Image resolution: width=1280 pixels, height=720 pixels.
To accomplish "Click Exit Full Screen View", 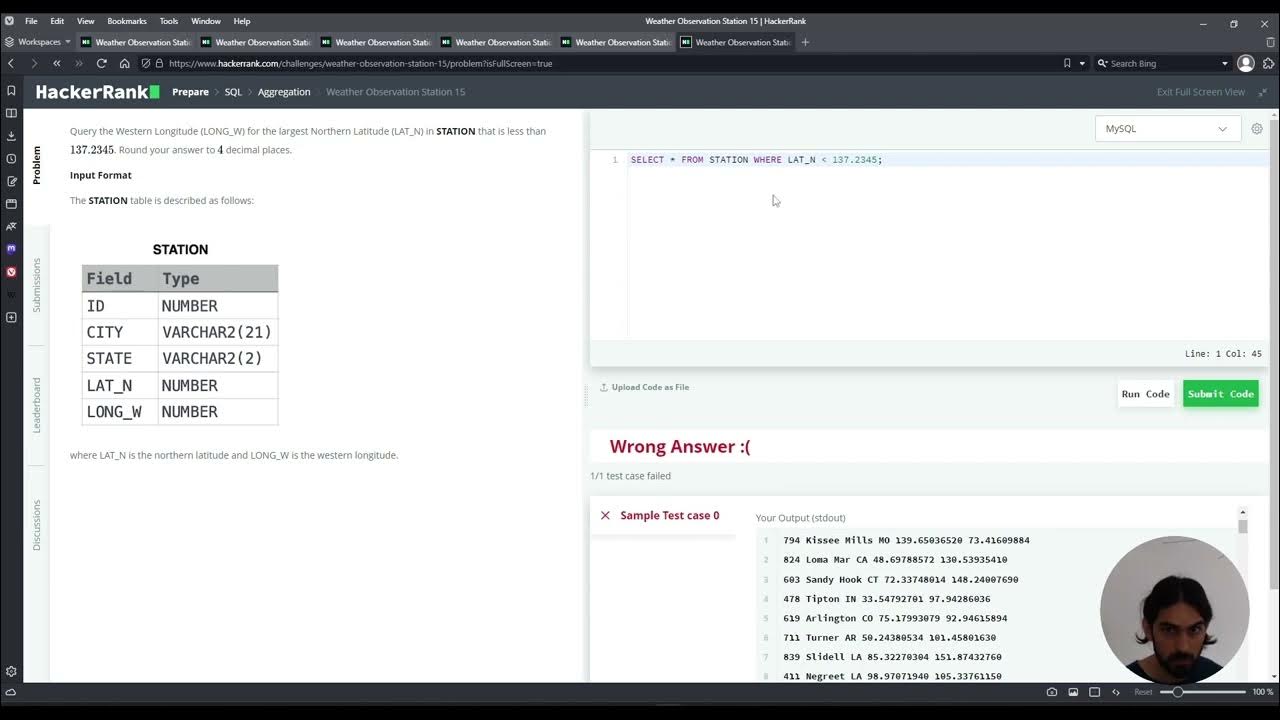I will pos(1201,92).
